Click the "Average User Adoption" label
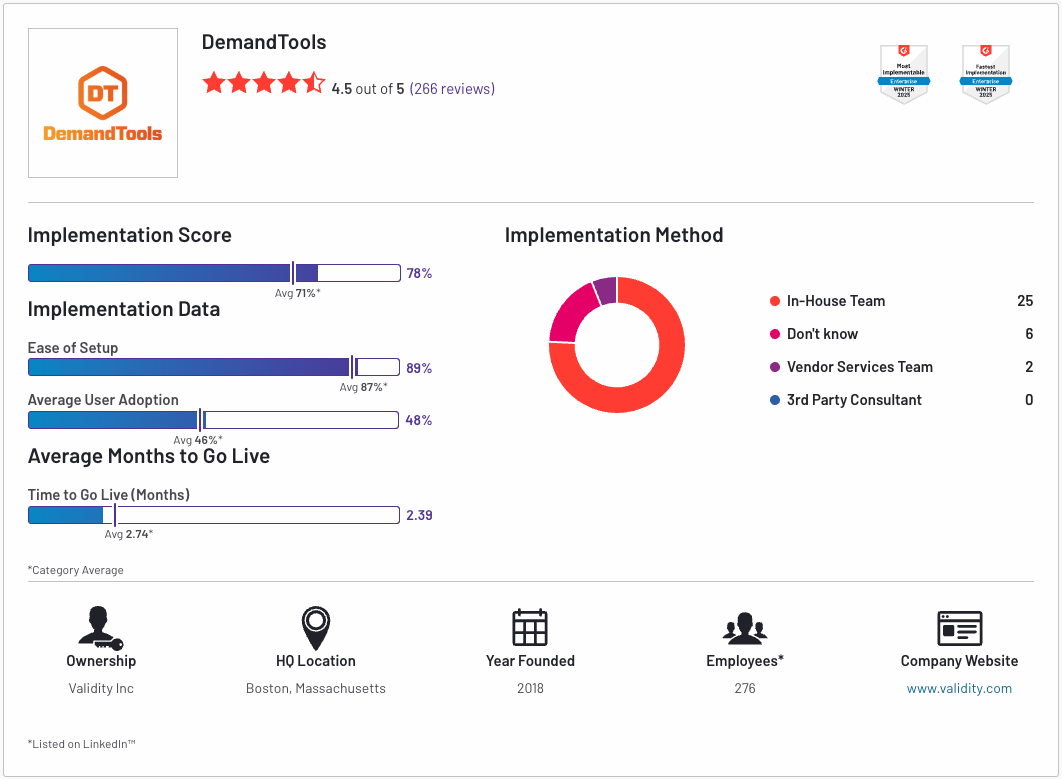 click(x=103, y=400)
